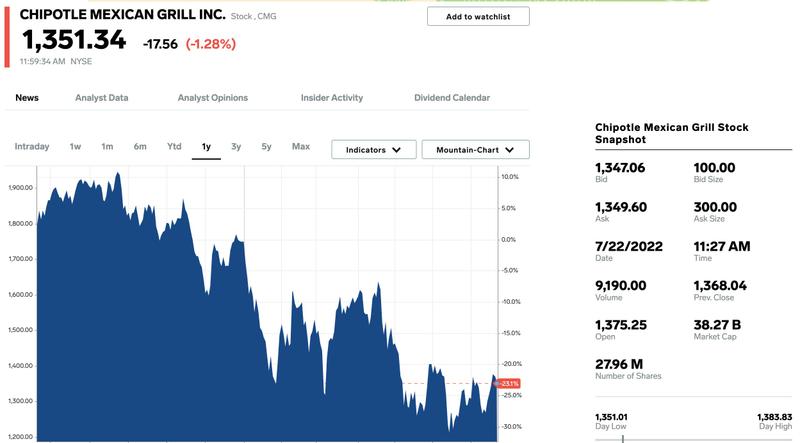Click the -17.56 change value
Viewport: 800px width, 443px height.
(x=160, y=44)
